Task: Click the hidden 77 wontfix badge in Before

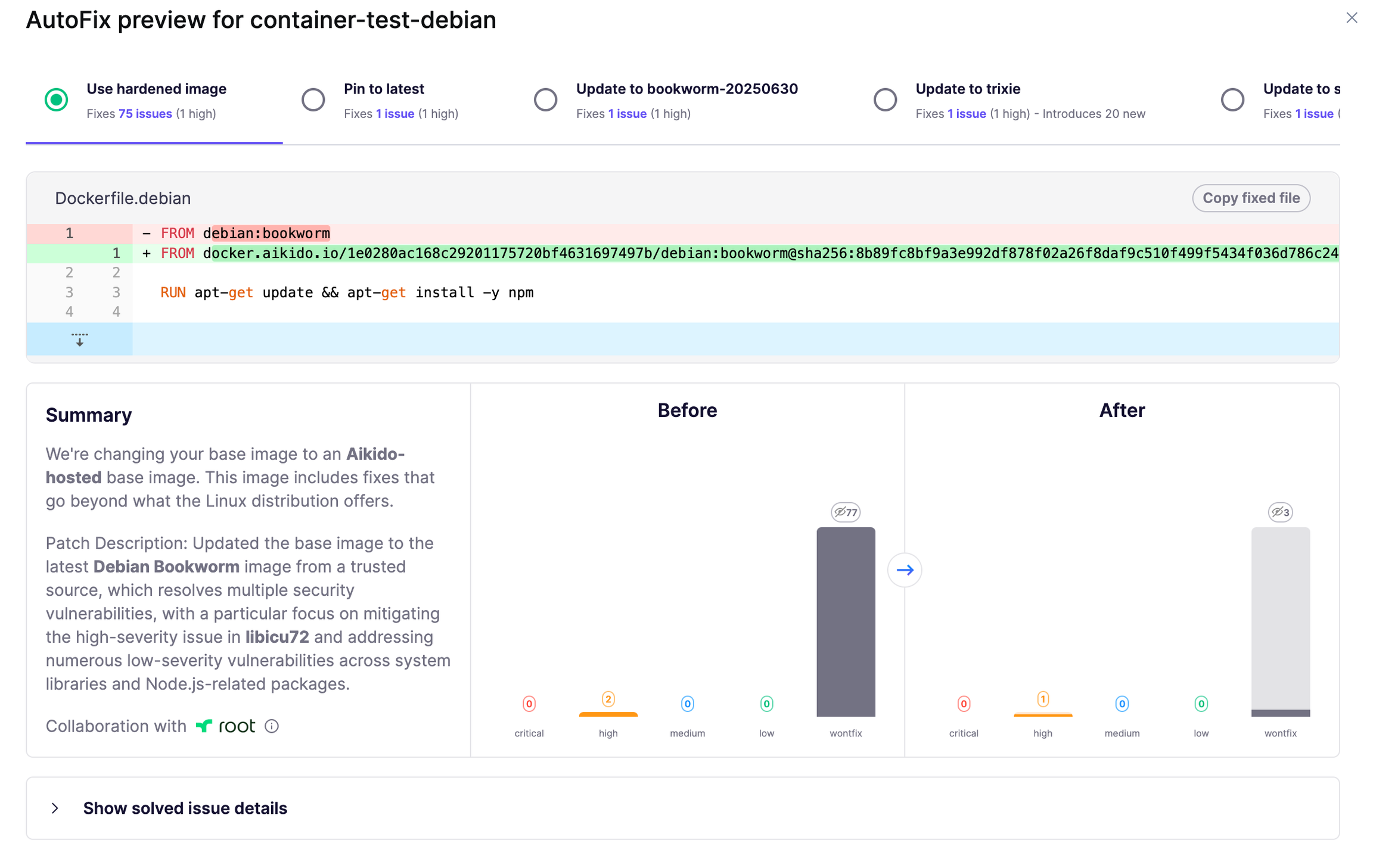Action: coord(846,512)
